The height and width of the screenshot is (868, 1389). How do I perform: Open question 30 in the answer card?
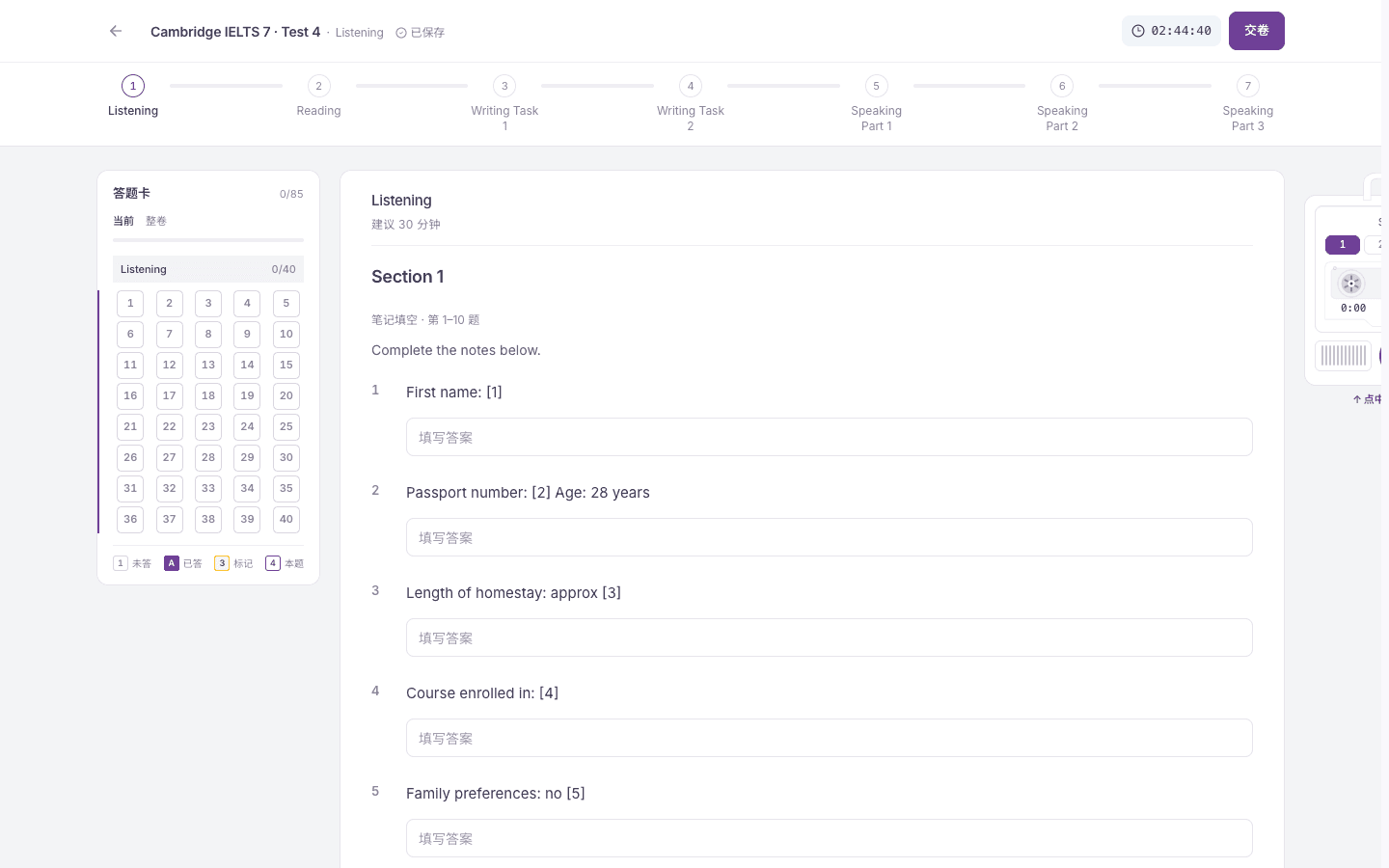pos(286,458)
